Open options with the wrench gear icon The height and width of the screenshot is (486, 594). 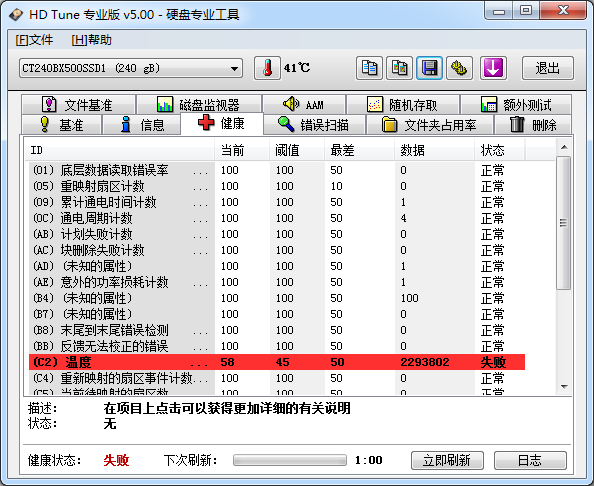coord(460,68)
